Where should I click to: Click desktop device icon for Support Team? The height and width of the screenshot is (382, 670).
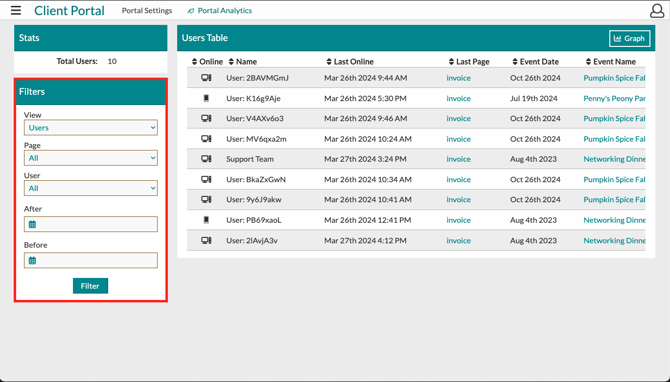206,159
